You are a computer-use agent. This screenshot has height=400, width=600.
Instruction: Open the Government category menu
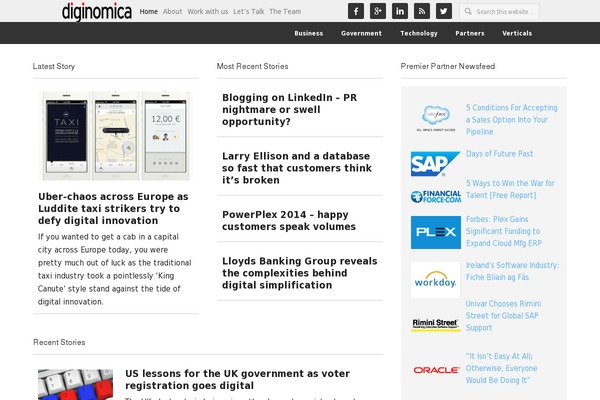coord(361,33)
